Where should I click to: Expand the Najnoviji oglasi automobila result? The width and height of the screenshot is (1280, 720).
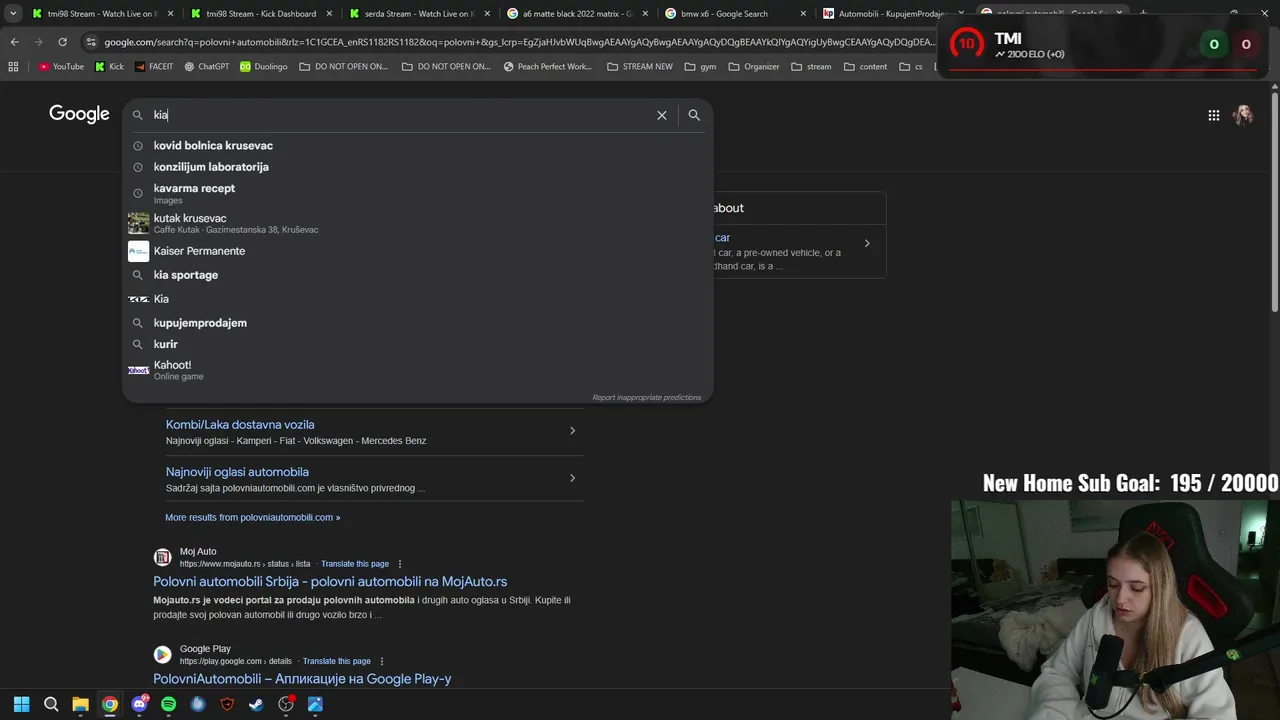(572, 478)
